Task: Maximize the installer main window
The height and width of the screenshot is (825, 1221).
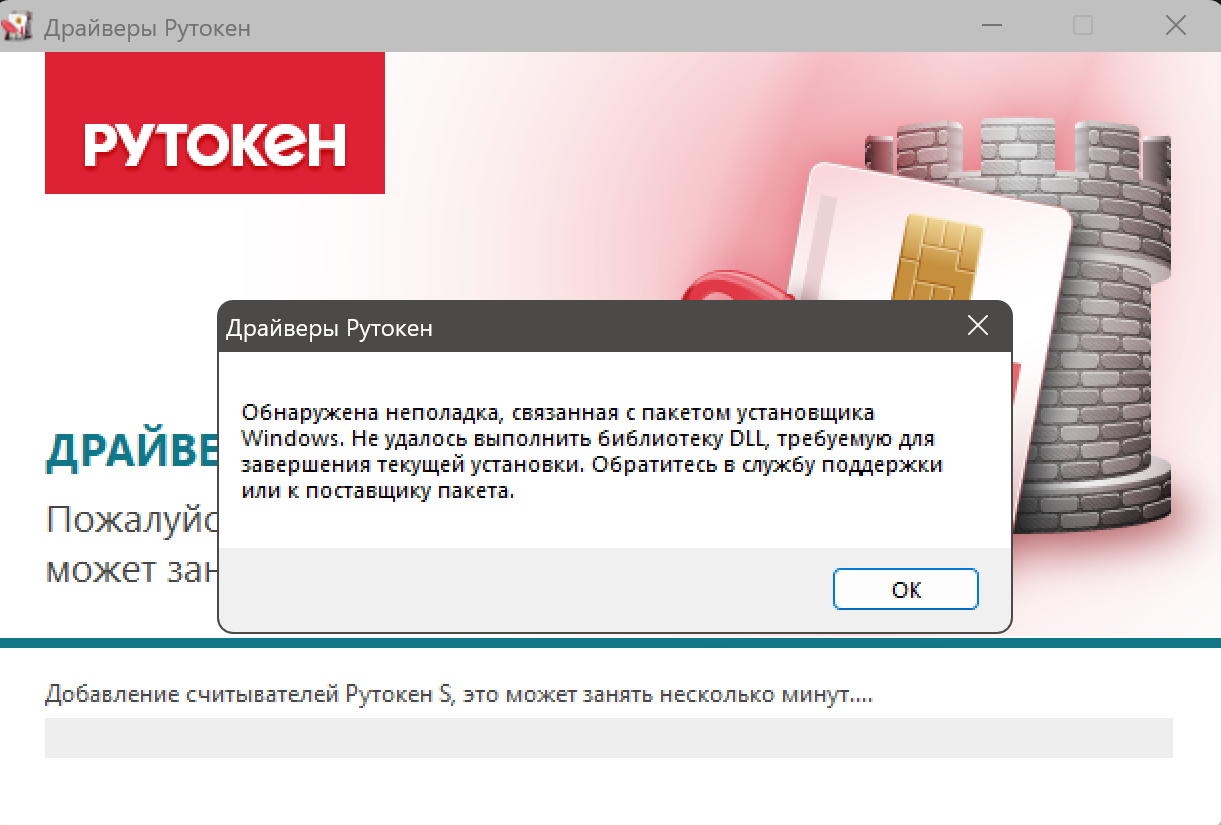Action: pyautogui.click(x=1083, y=26)
